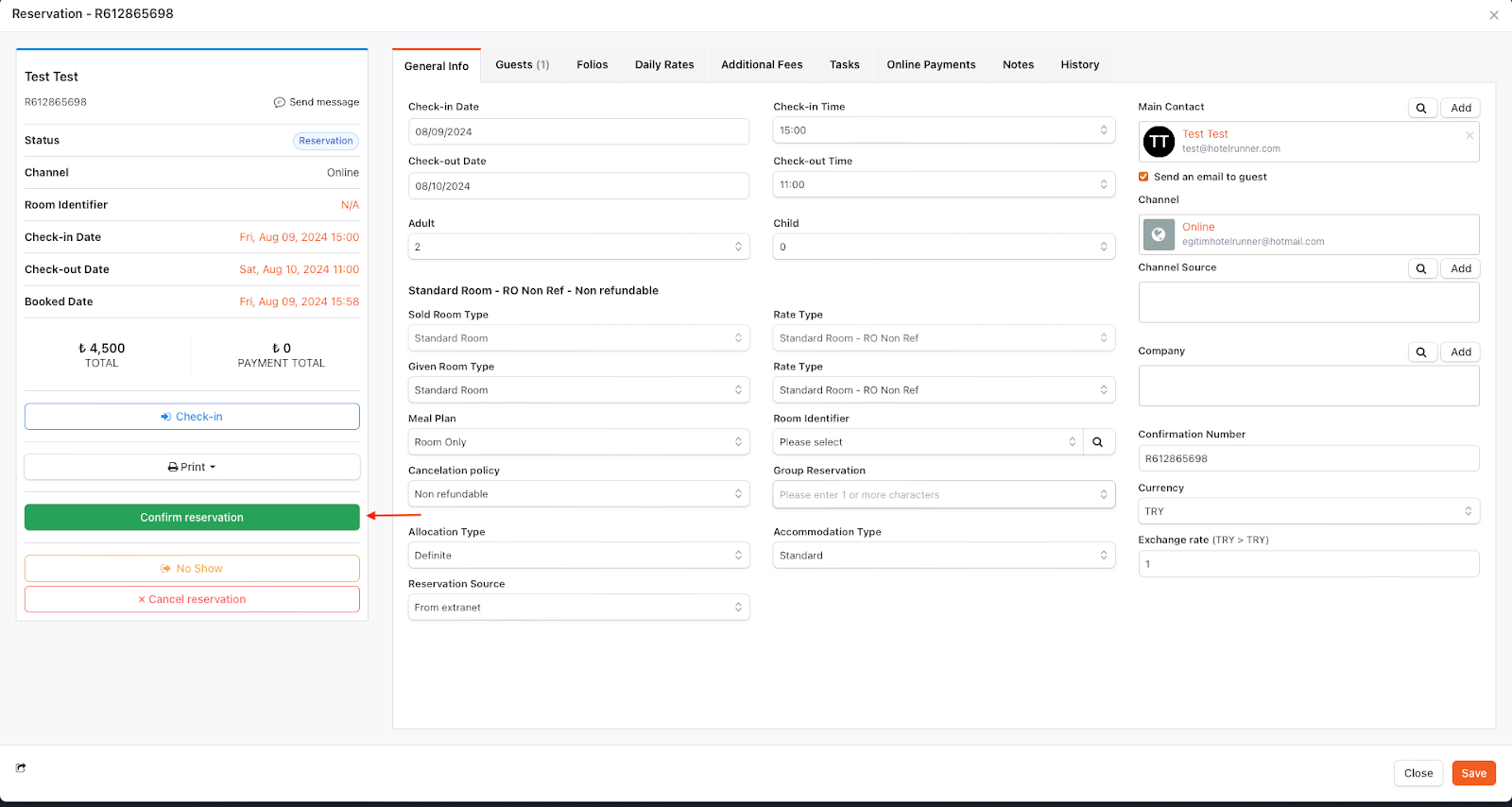This screenshot has height=807, width=1512.
Task: Expand the Cancelation policy dropdown
Action: 578,494
